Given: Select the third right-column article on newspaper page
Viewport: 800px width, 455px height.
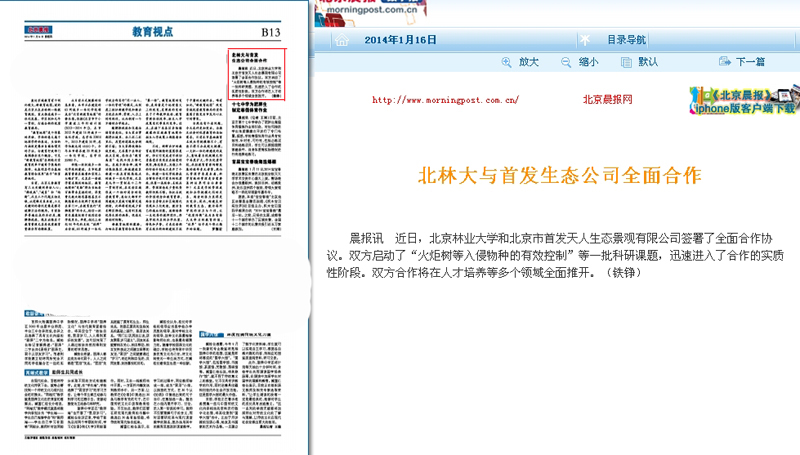Looking at the screenshot, I should (256, 195).
